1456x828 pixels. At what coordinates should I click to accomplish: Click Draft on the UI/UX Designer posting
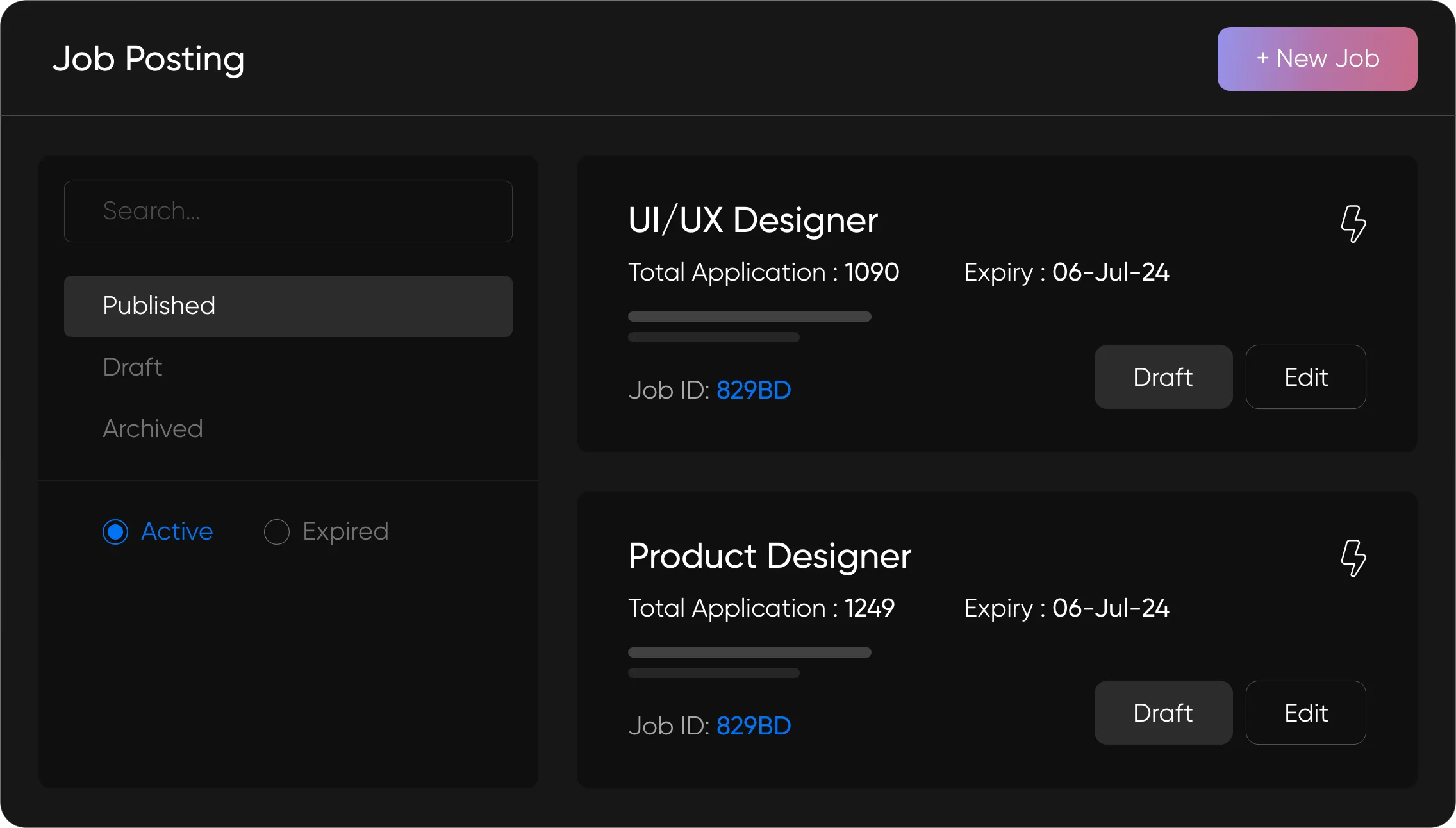[x=1162, y=377]
